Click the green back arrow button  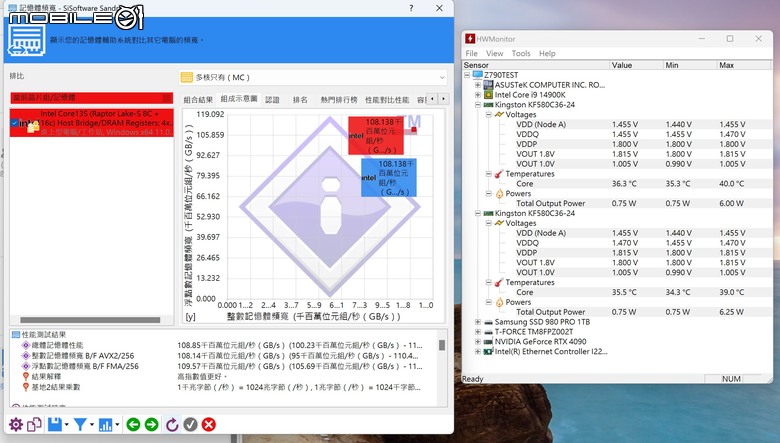(133, 425)
